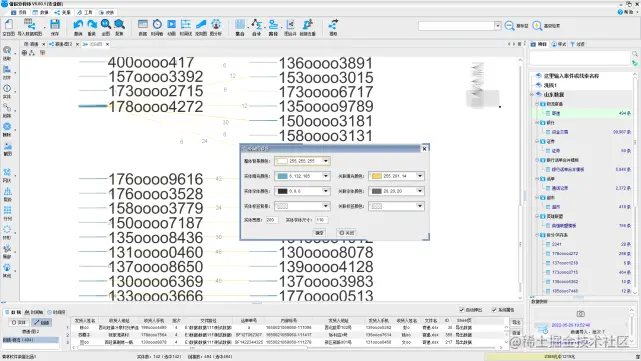Image resolution: width=641 pixels, height=361 pixels.
Task: Confirm the dialog with the 确定 button
Action: (x=319, y=233)
